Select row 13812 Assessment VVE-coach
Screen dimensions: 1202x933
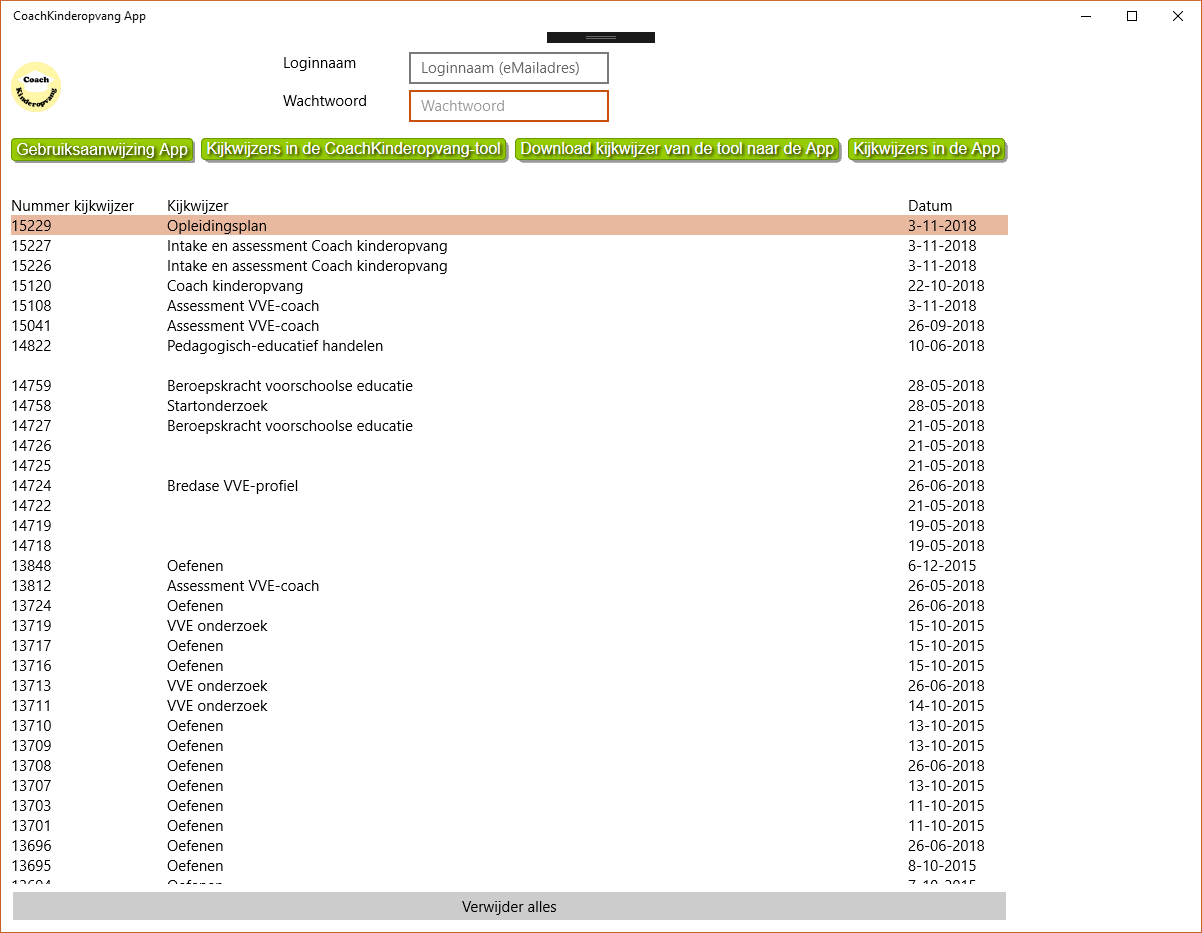click(509, 586)
